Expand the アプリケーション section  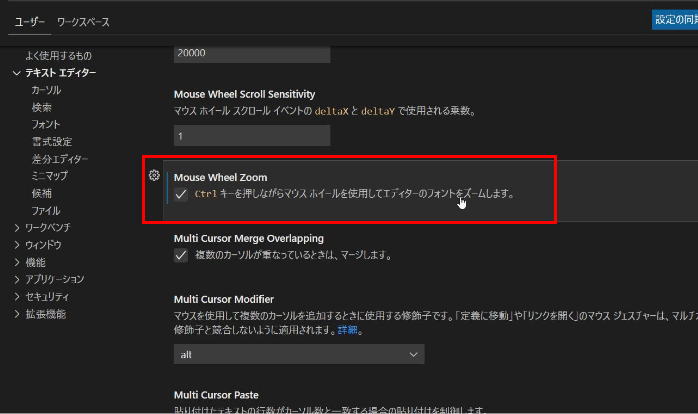pyautogui.click(x=17, y=280)
